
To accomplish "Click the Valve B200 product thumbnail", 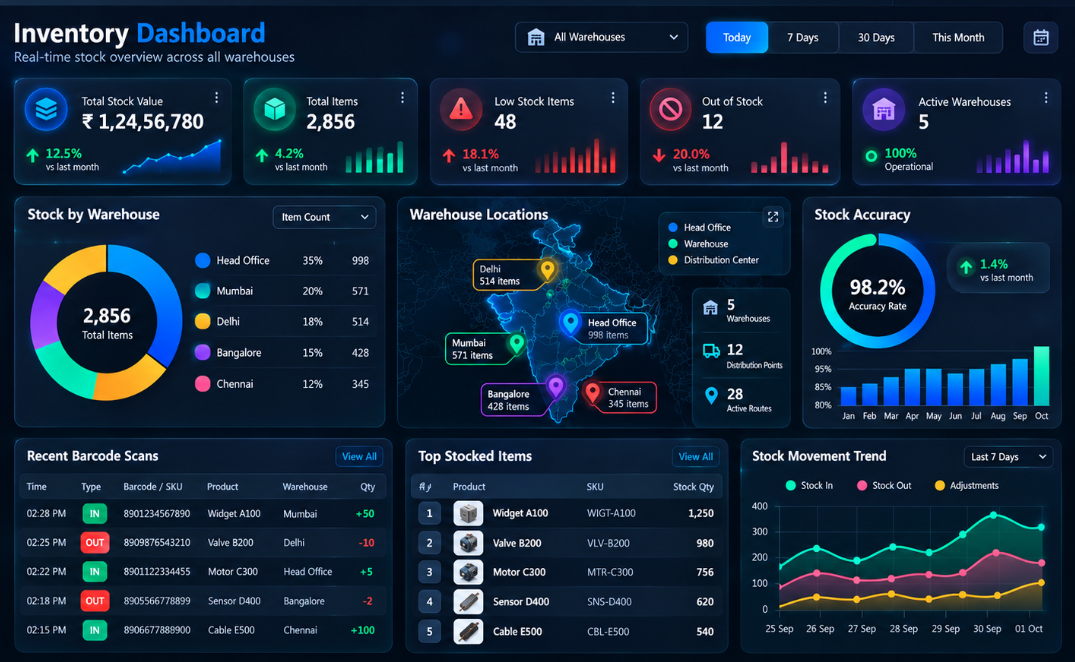I will (468, 543).
